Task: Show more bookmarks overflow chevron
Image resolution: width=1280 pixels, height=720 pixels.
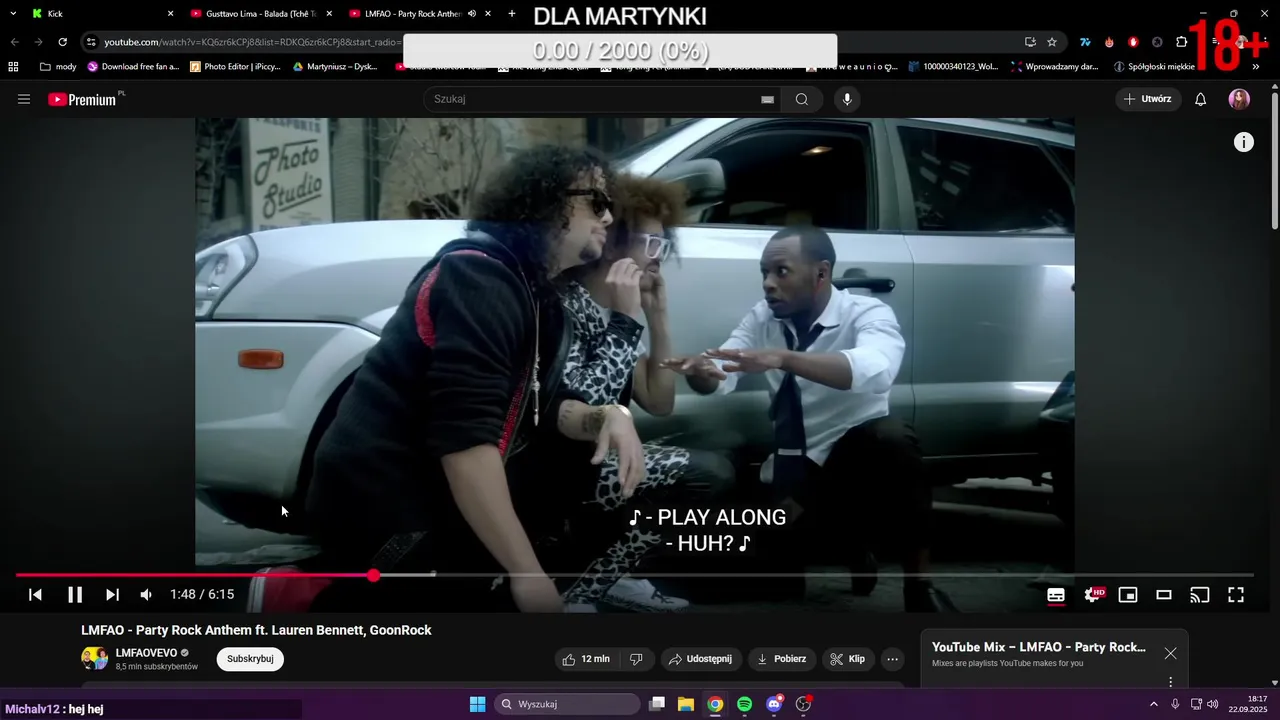Action: click(x=1256, y=67)
